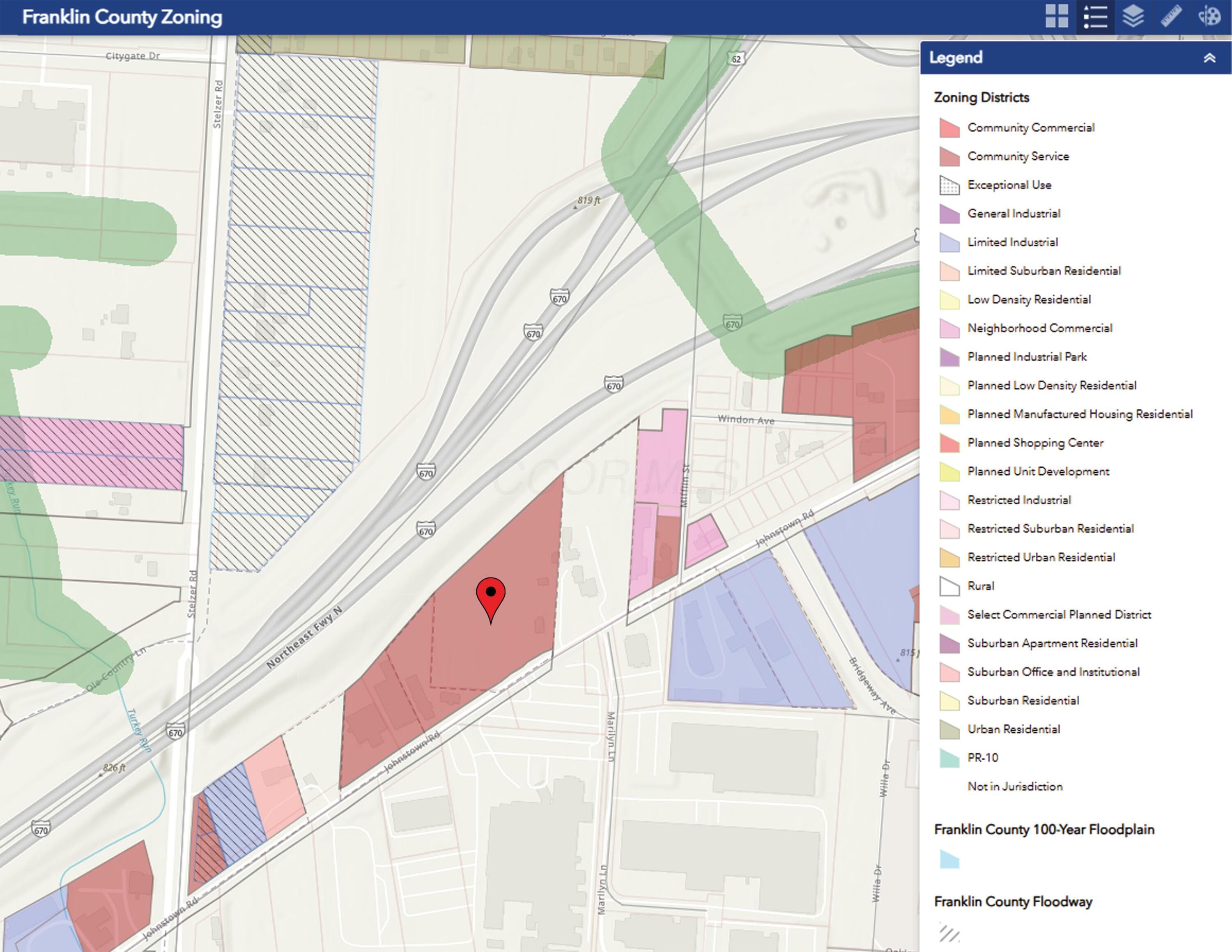1232x952 pixels.
Task: Click the route 62 highway shield
Action: click(736, 59)
